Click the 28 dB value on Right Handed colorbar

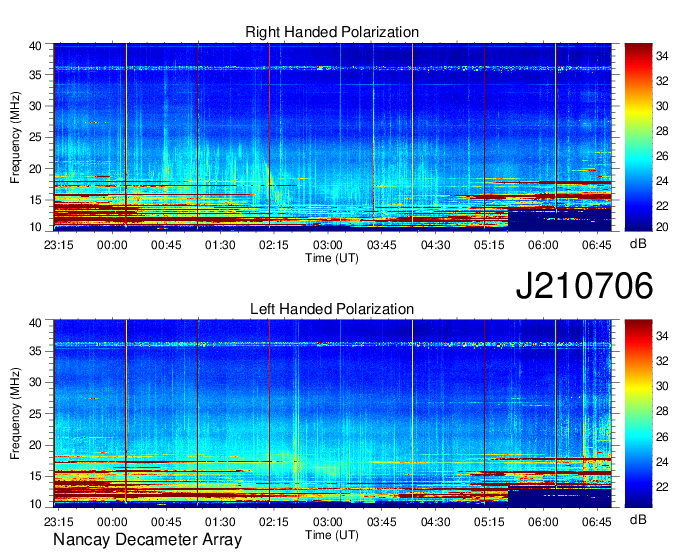pyautogui.click(x=662, y=131)
